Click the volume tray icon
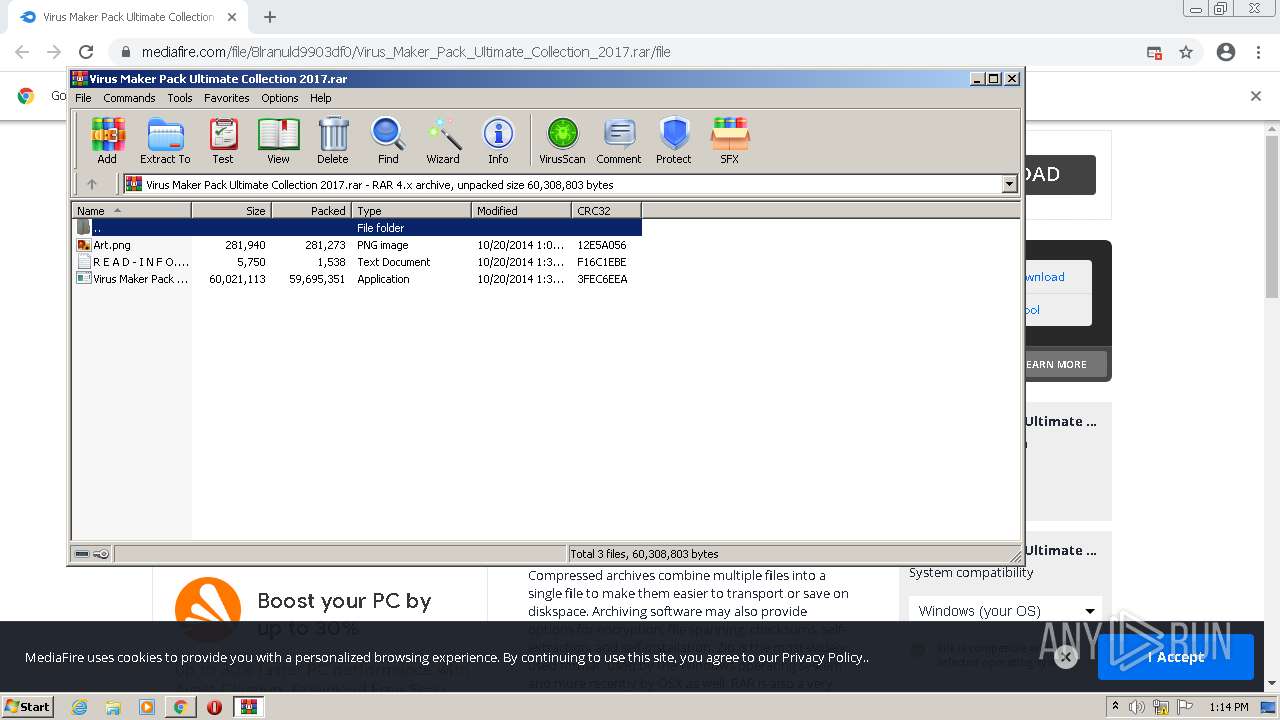The height and width of the screenshot is (720, 1280). 1138,707
